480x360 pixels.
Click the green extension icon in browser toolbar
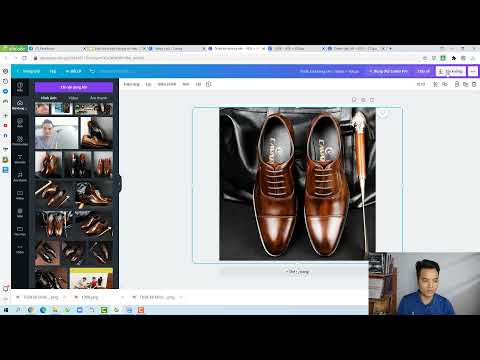[443, 58]
